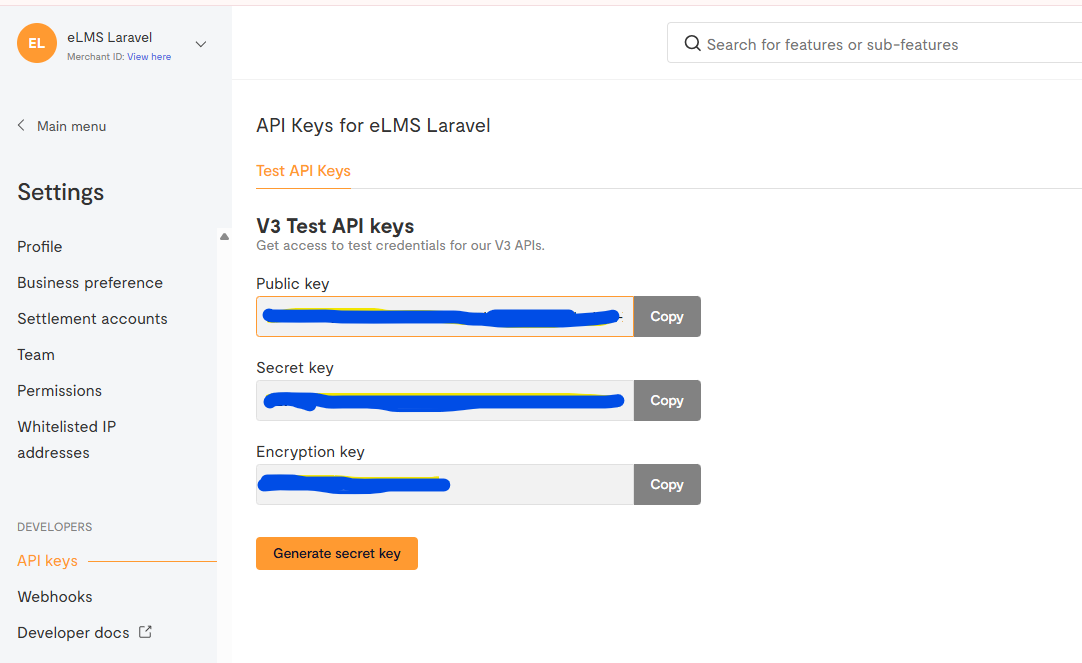Focus the search for features field
The height and width of the screenshot is (663, 1082).
pyautogui.click(x=880, y=44)
